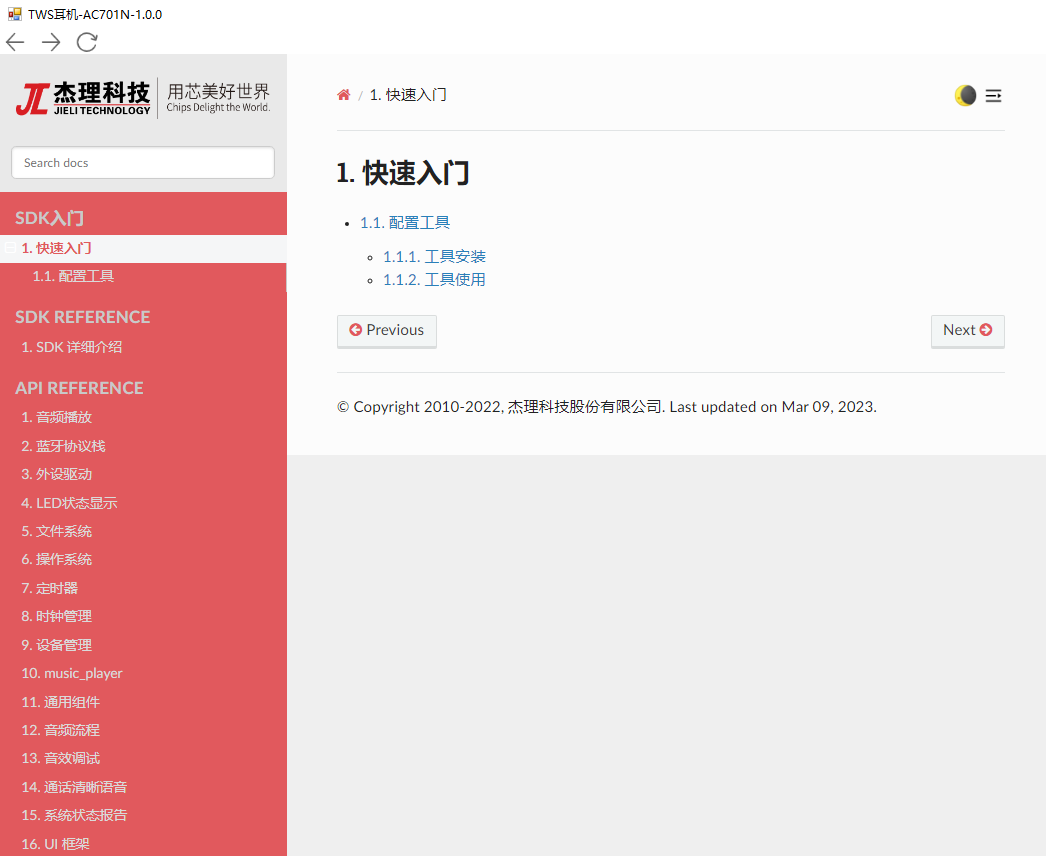Open 1.1. 配置工具 in the sidebar
1046x856 pixels.
point(73,276)
